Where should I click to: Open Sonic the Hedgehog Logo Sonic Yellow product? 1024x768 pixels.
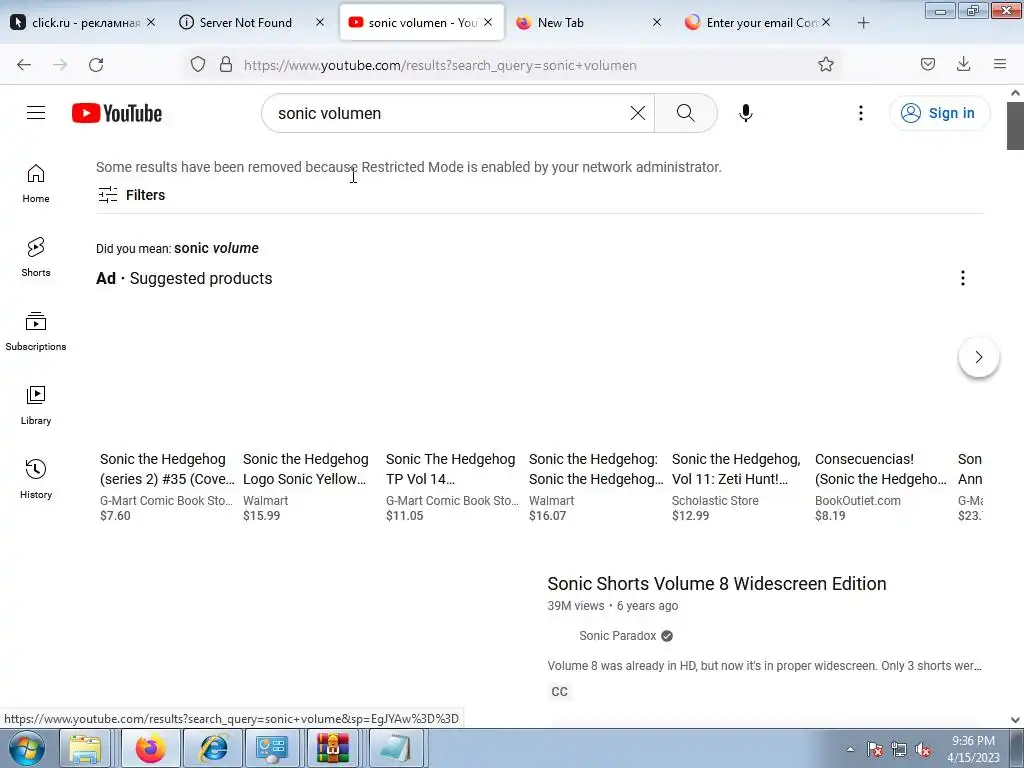tap(306, 469)
